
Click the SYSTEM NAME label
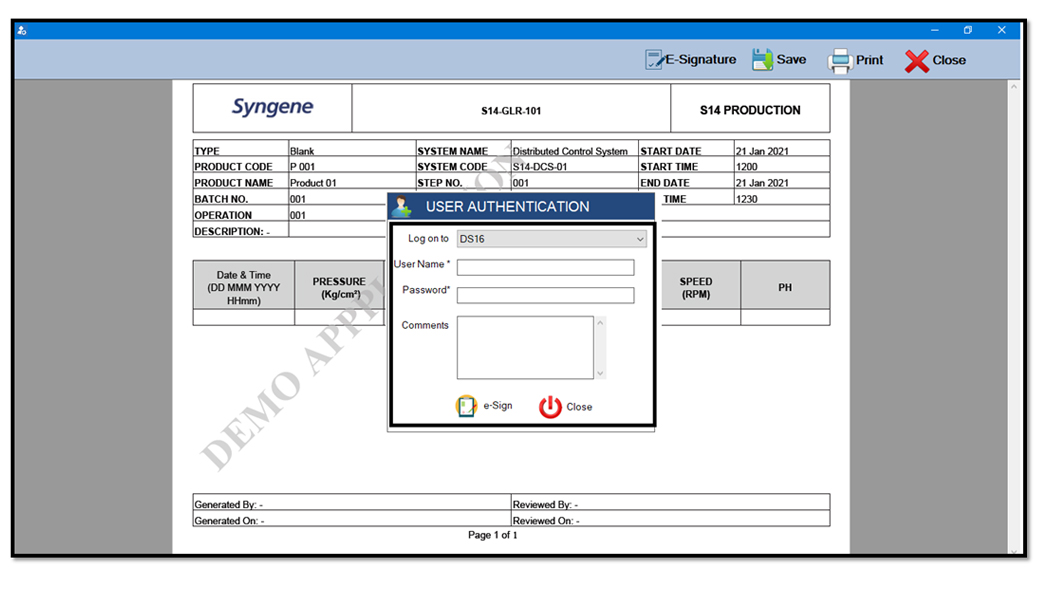(x=452, y=151)
